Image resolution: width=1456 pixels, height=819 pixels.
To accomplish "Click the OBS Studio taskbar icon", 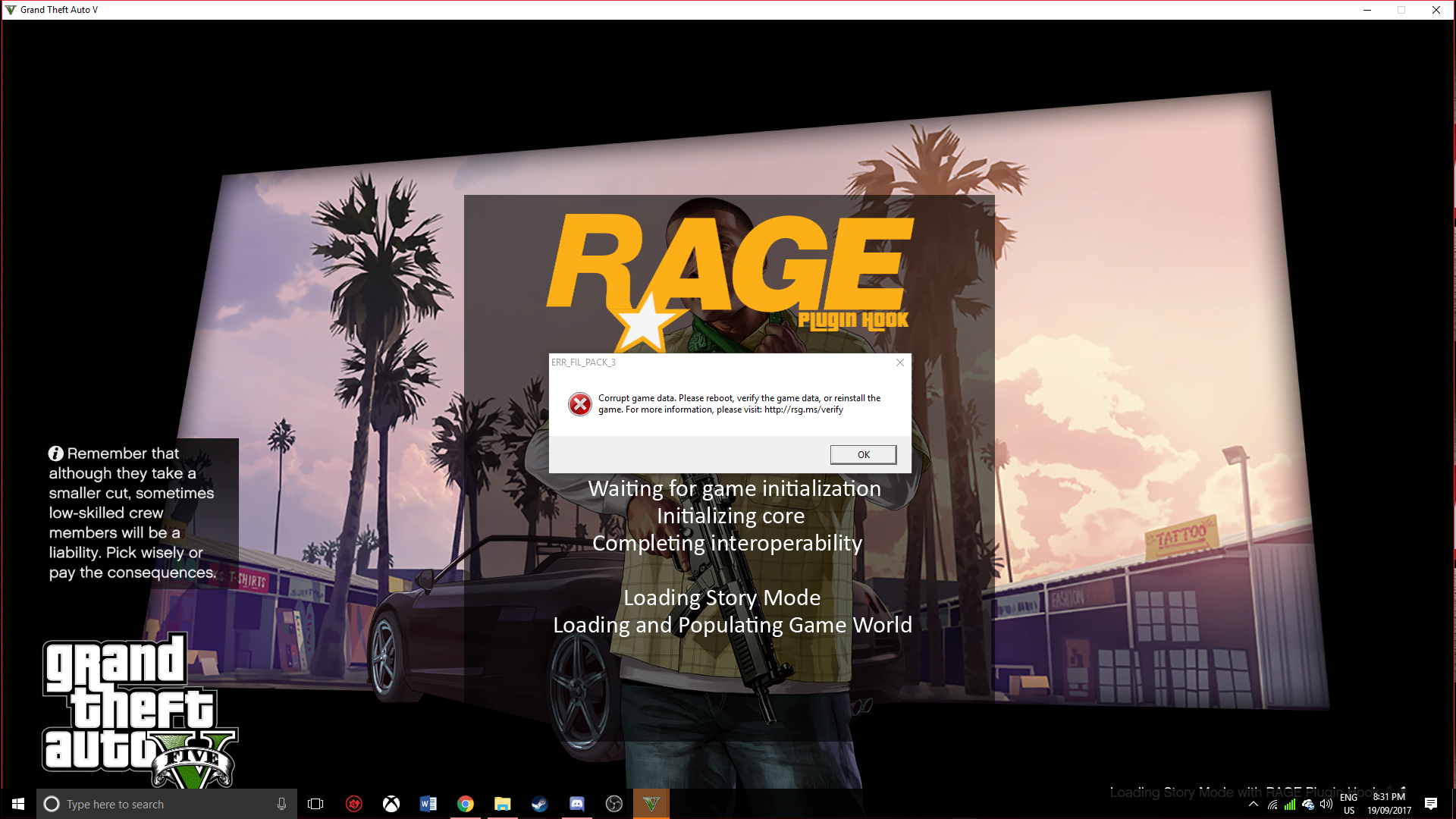I will coord(613,804).
